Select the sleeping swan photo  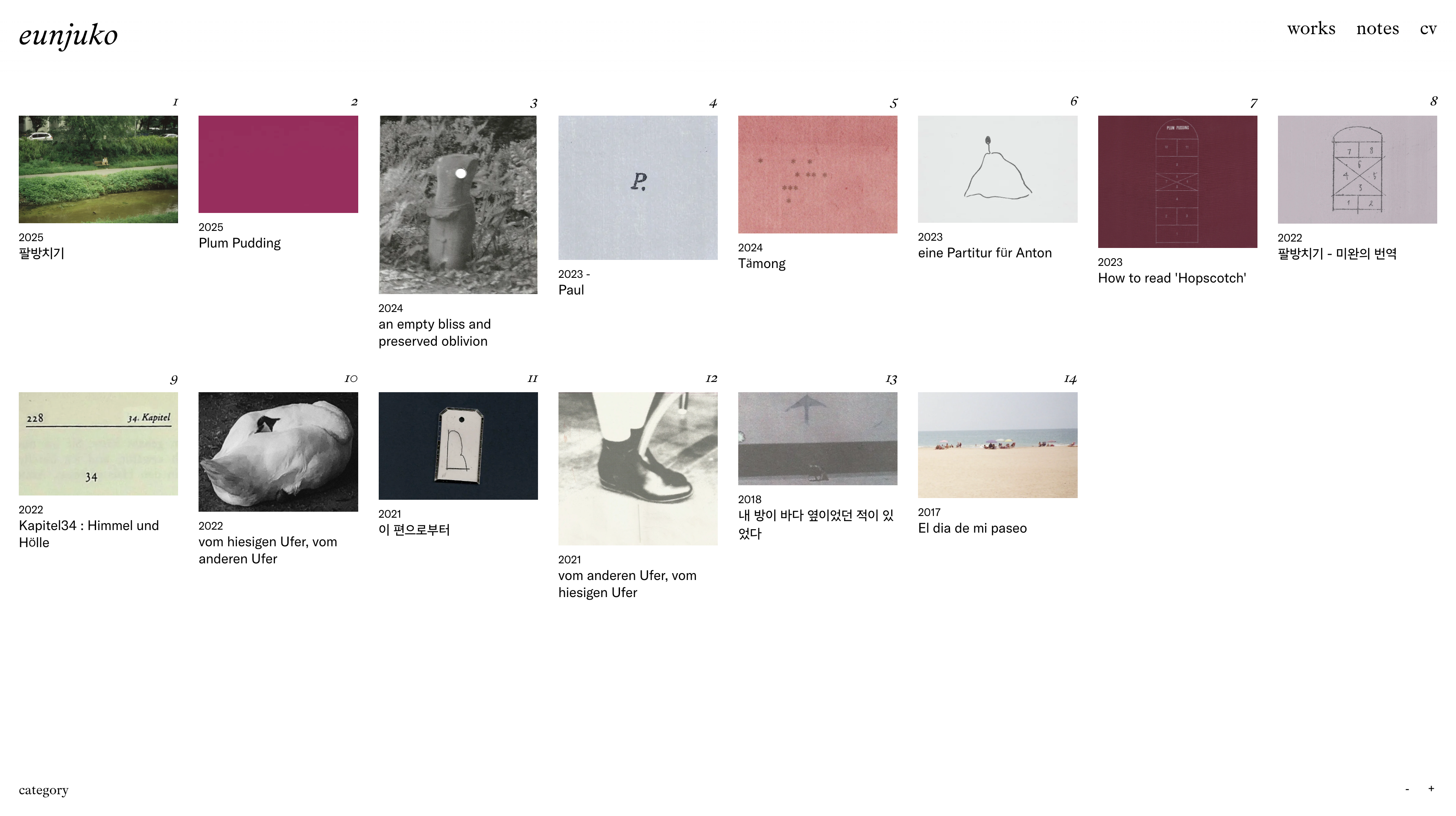(278, 452)
